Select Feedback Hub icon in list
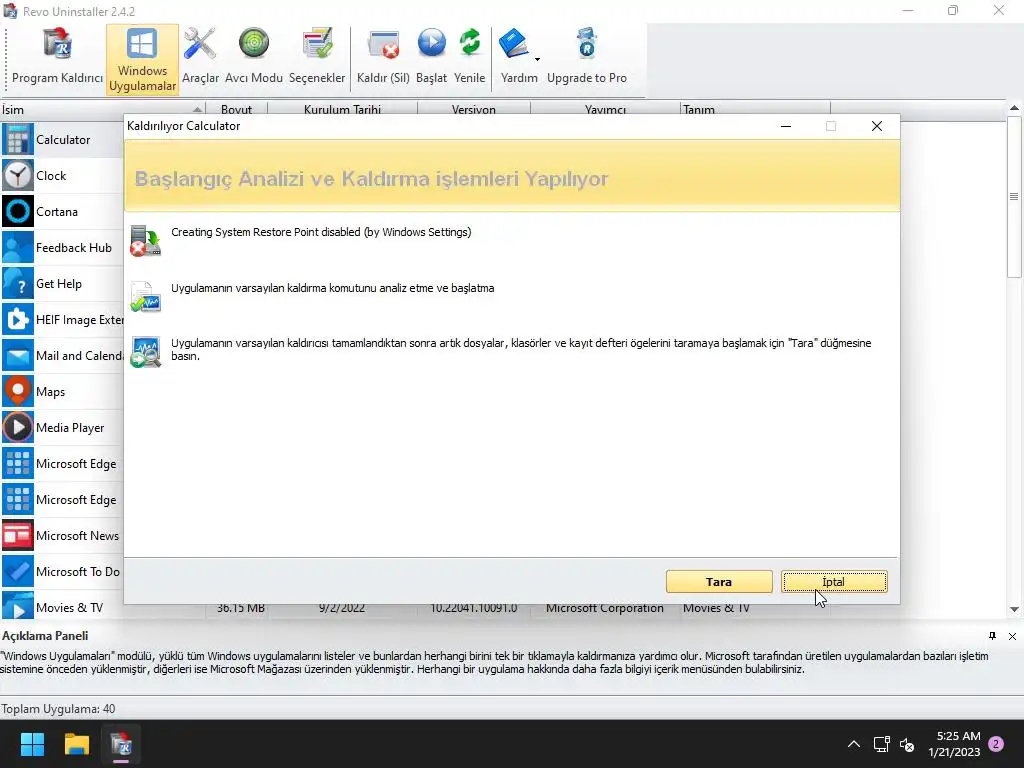 pos(18,248)
